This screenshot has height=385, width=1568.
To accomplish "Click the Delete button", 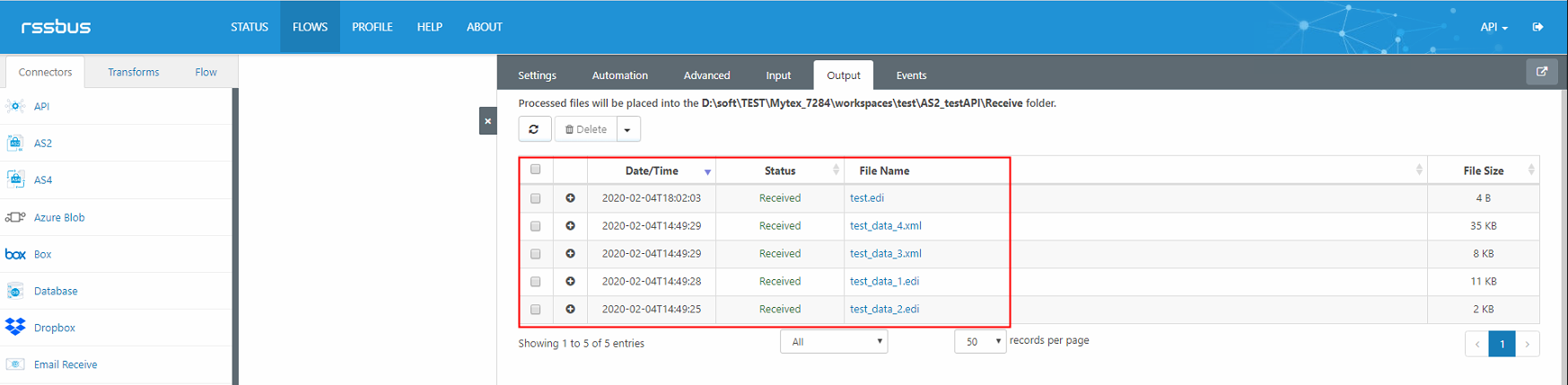I will (585, 129).
